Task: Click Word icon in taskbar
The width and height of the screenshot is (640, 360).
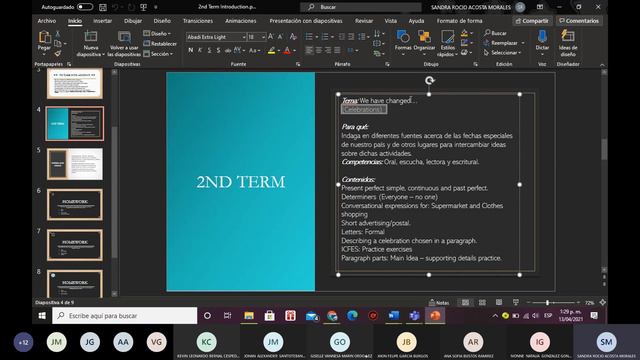Action: [393, 316]
